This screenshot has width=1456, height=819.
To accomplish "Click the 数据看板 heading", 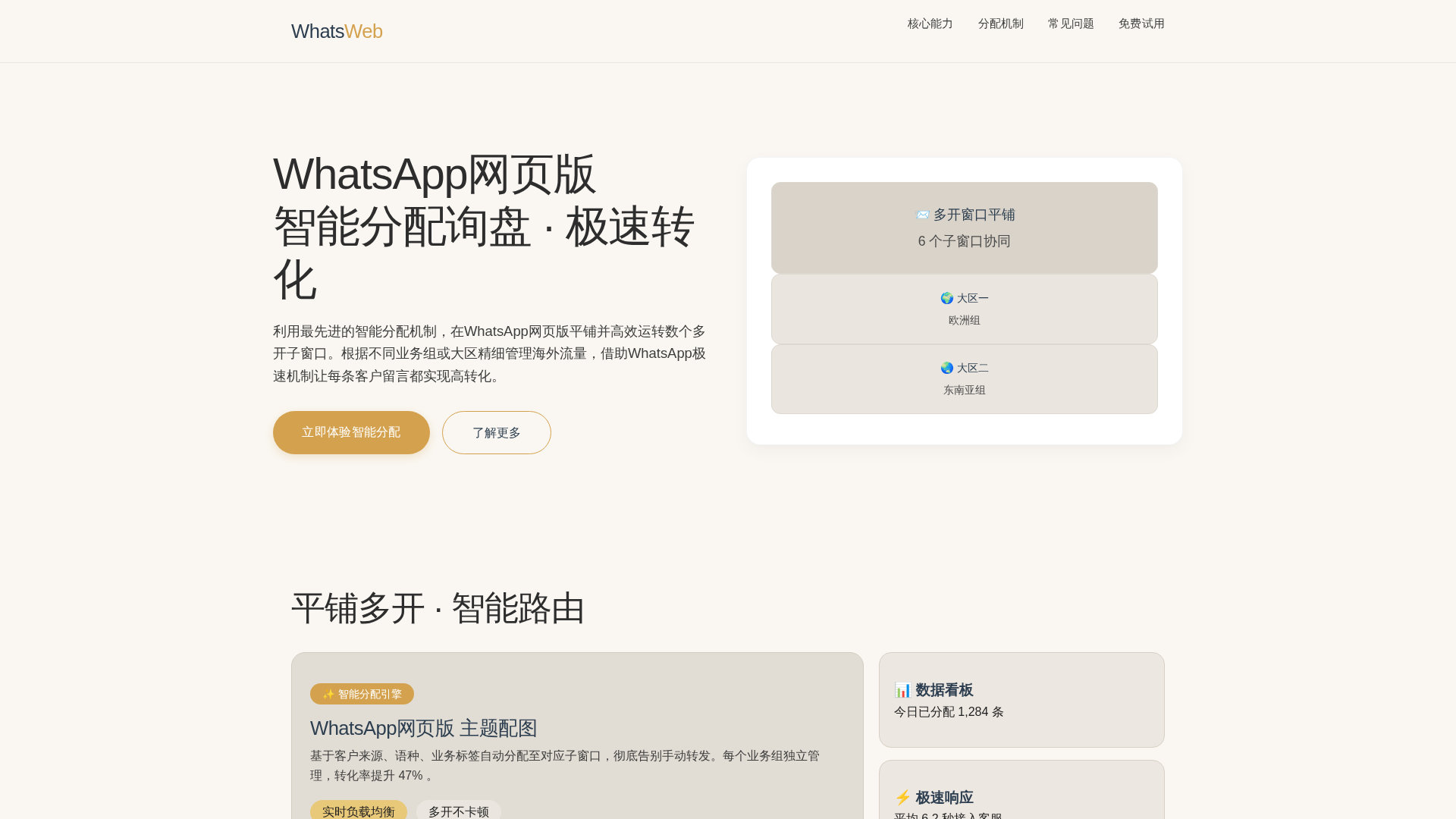I will pos(934,690).
